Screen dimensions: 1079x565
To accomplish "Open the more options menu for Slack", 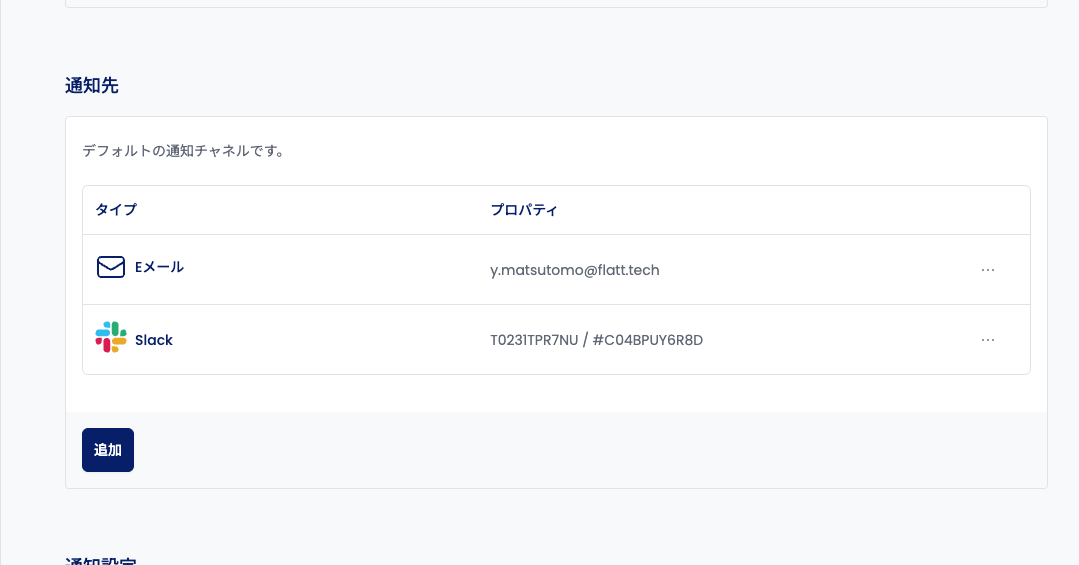I will tap(988, 340).
